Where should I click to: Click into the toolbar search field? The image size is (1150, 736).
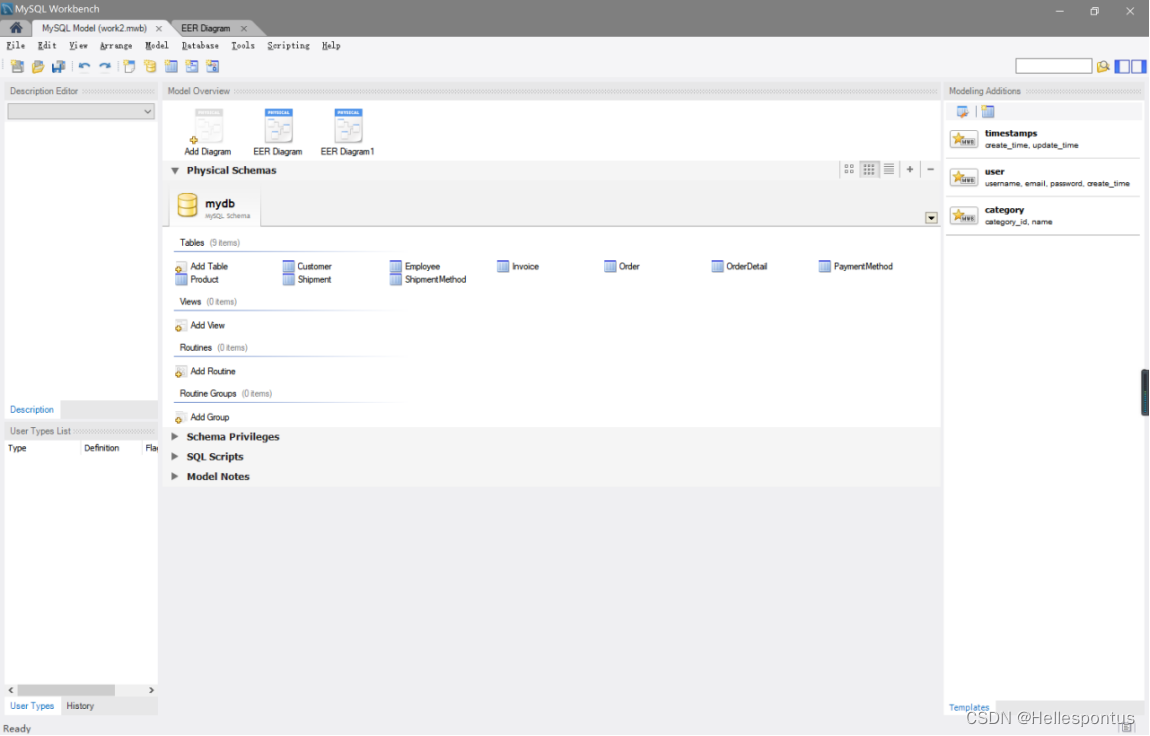click(x=1053, y=66)
